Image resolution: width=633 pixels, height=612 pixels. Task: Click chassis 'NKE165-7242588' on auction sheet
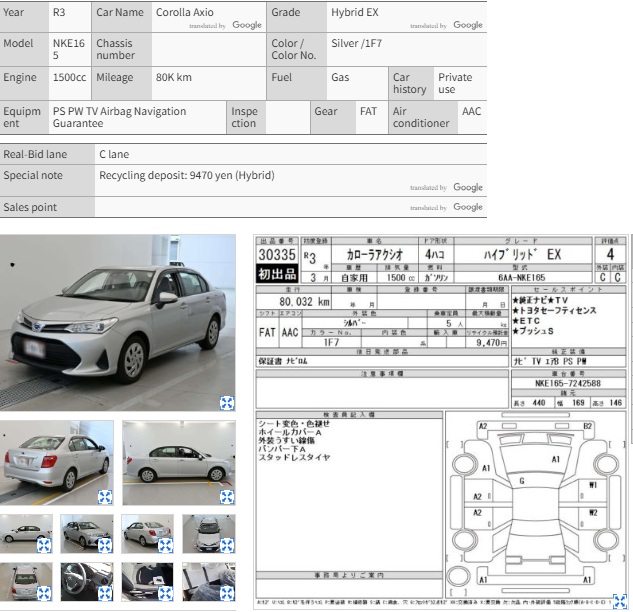click(x=568, y=383)
